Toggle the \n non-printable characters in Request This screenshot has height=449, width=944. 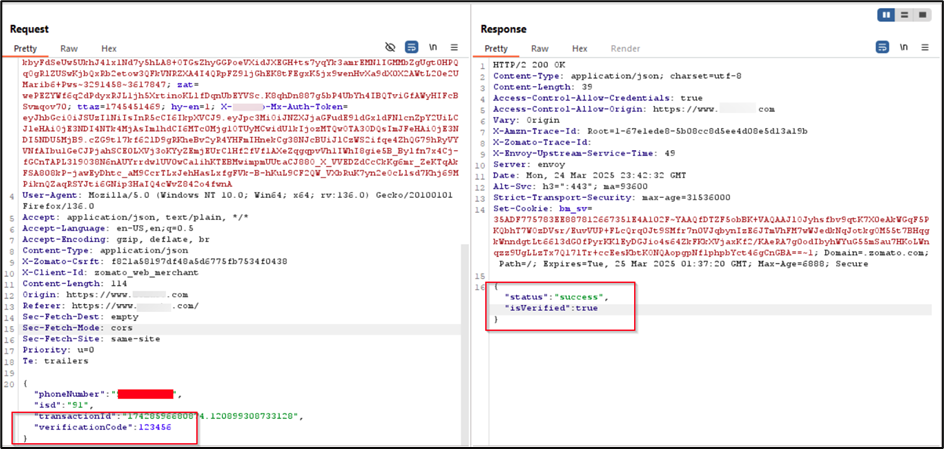pyautogui.click(x=432, y=48)
